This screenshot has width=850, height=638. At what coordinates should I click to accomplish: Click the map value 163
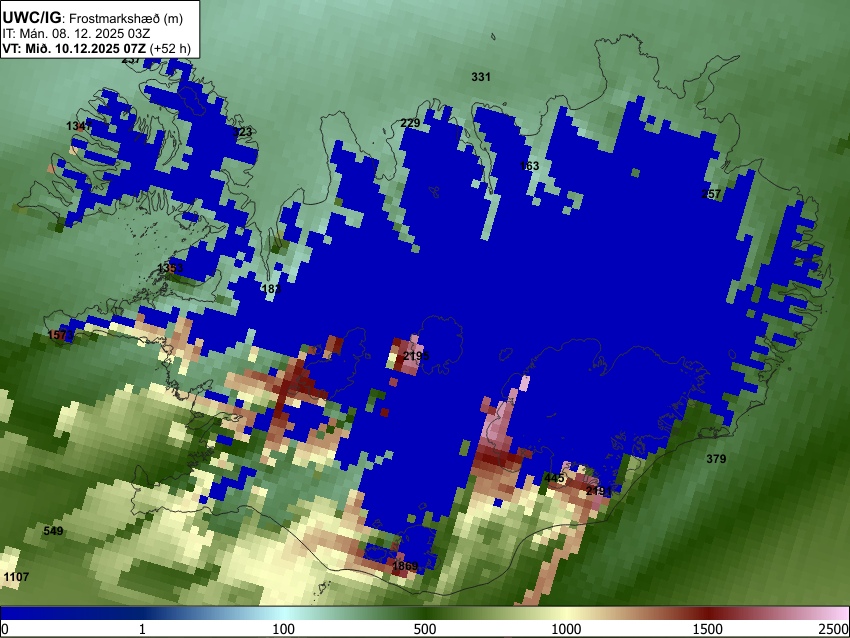pyautogui.click(x=529, y=166)
